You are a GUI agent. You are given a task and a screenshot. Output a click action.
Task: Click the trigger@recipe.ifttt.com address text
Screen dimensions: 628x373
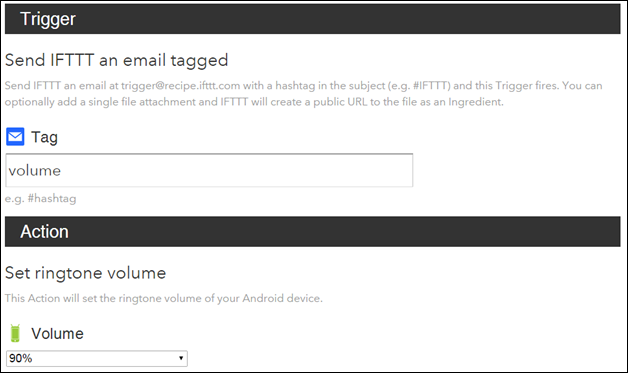pyautogui.click(x=181, y=86)
